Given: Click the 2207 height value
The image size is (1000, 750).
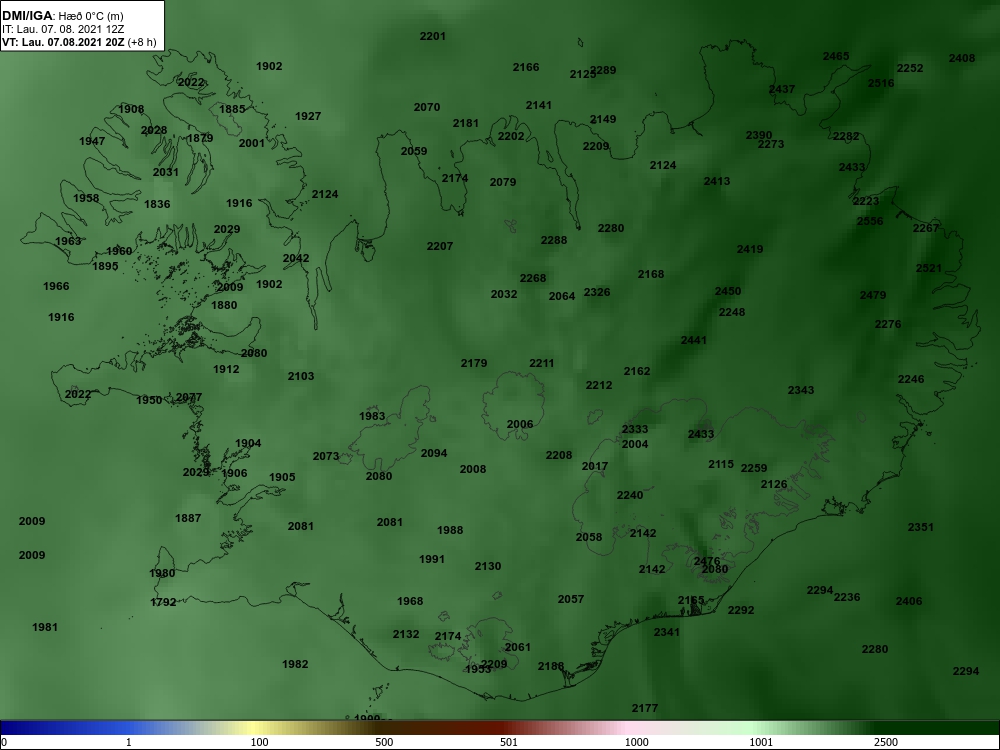Looking at the screenshot, I should 439,246.
